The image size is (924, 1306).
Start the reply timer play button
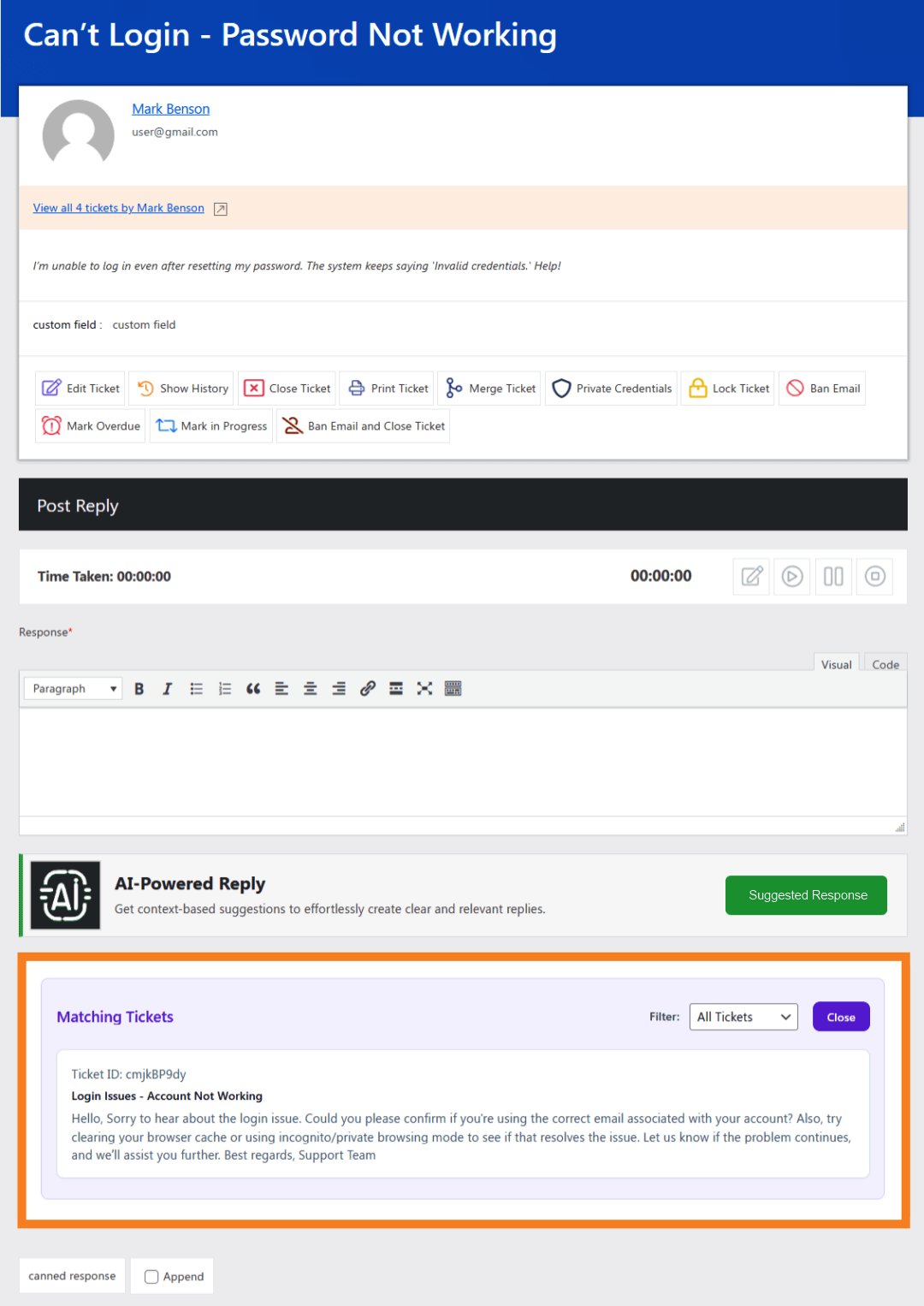point(792,577)
